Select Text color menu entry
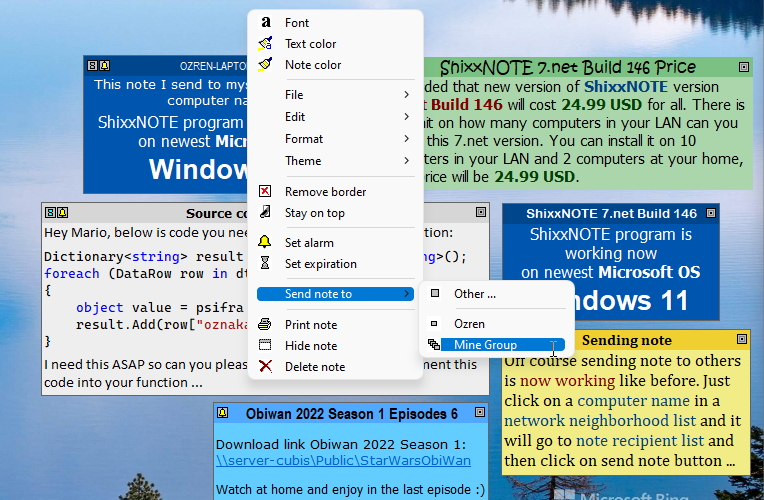The height and width of the screenshot is (500, 764). tap(335, 44)
